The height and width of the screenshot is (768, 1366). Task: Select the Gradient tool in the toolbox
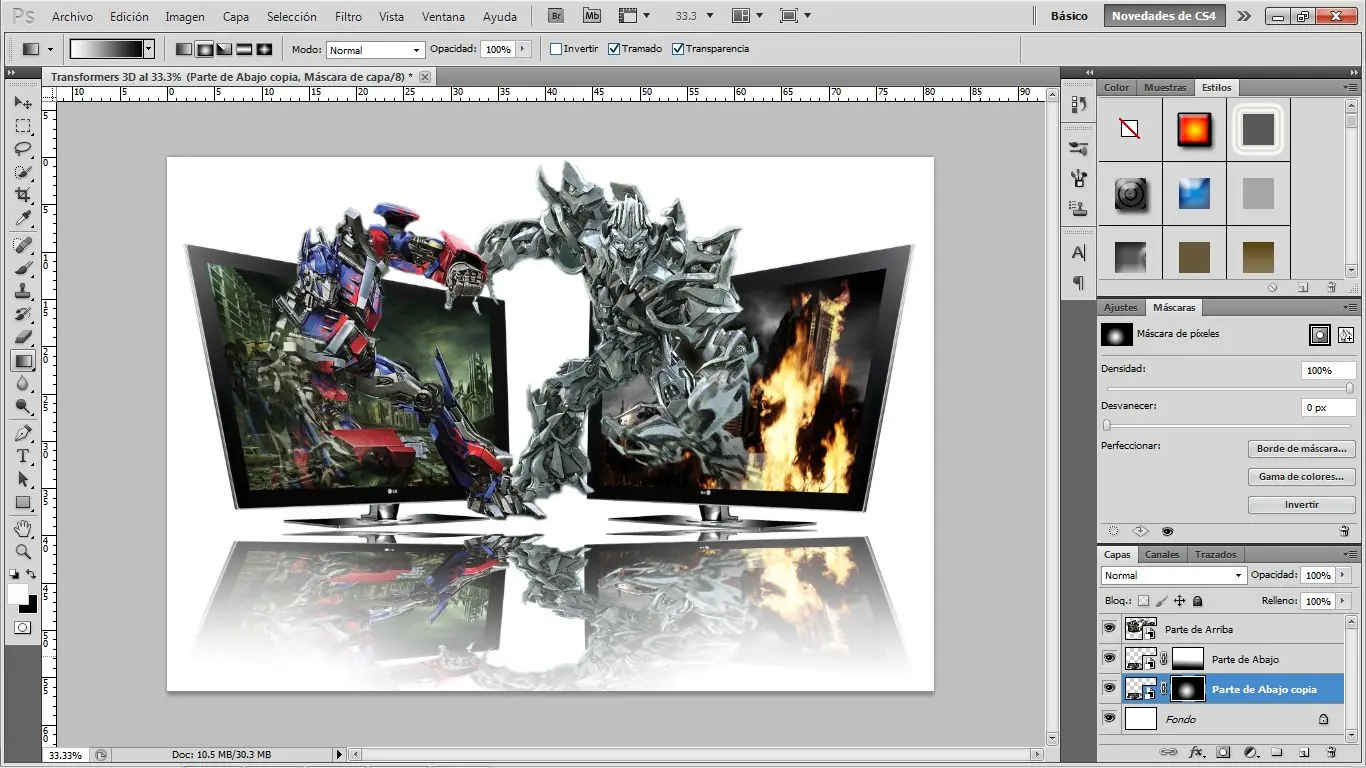[x=23, y=360]
